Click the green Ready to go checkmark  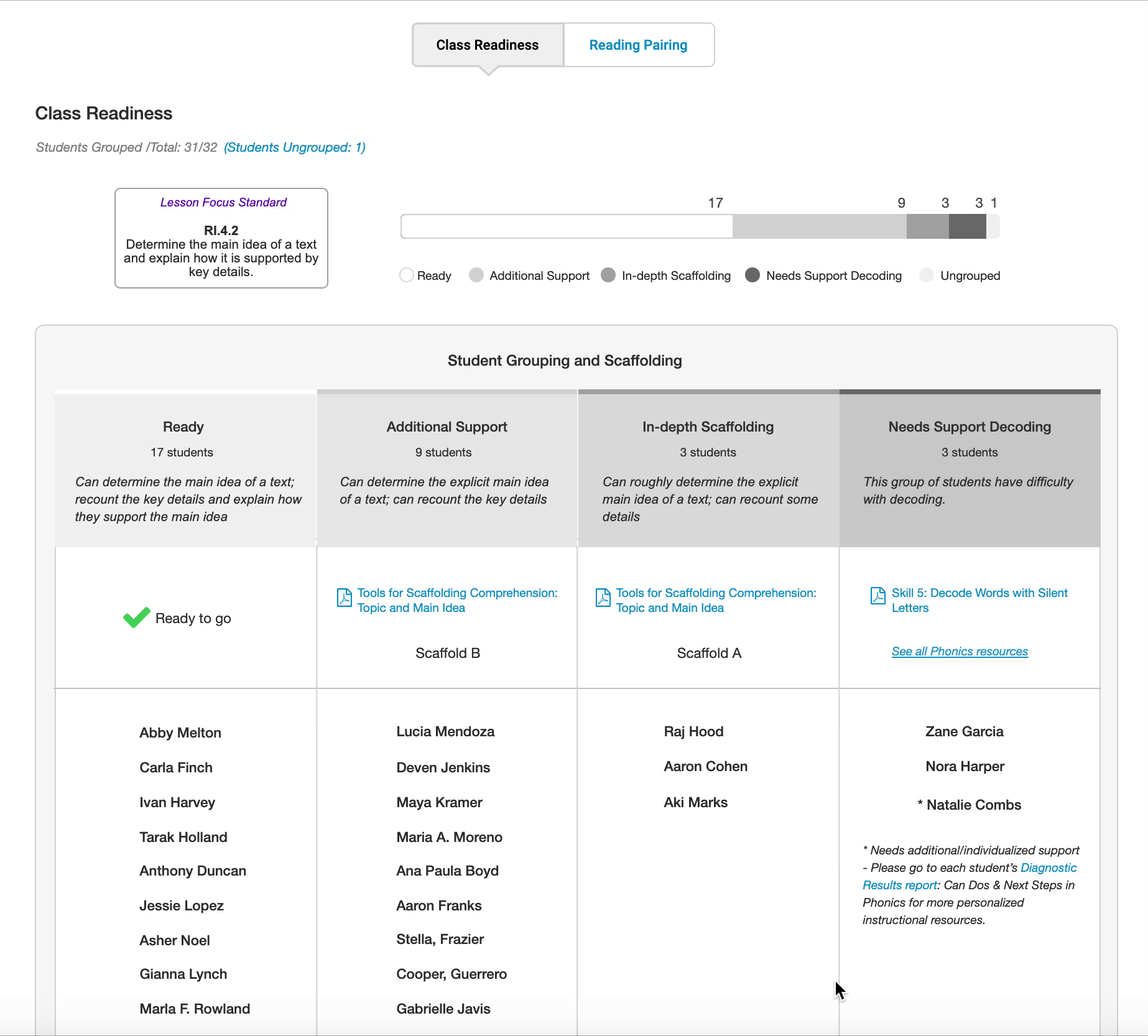[x=136, y=617]
